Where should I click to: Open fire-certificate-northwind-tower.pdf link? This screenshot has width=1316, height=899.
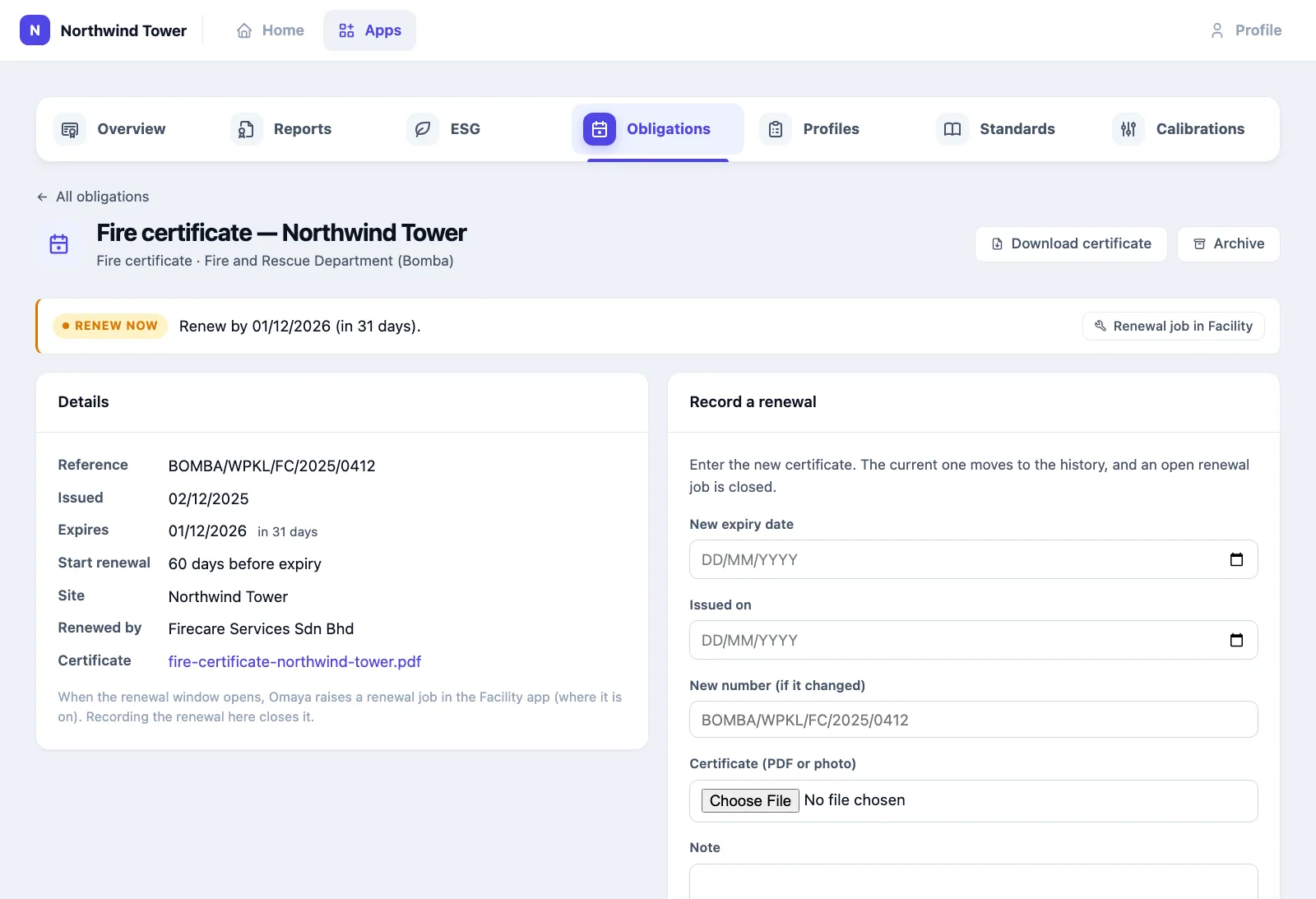click(294, 661)
